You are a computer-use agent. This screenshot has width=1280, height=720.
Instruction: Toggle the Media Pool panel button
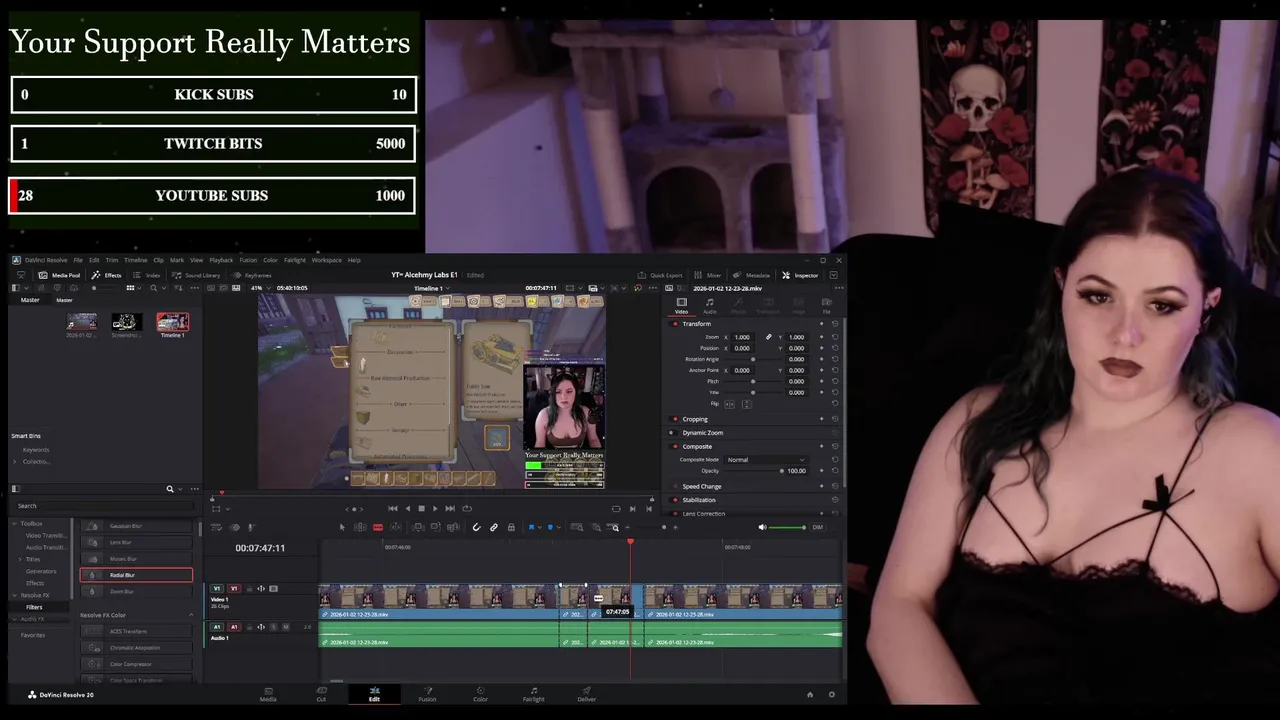coord(59,275)
